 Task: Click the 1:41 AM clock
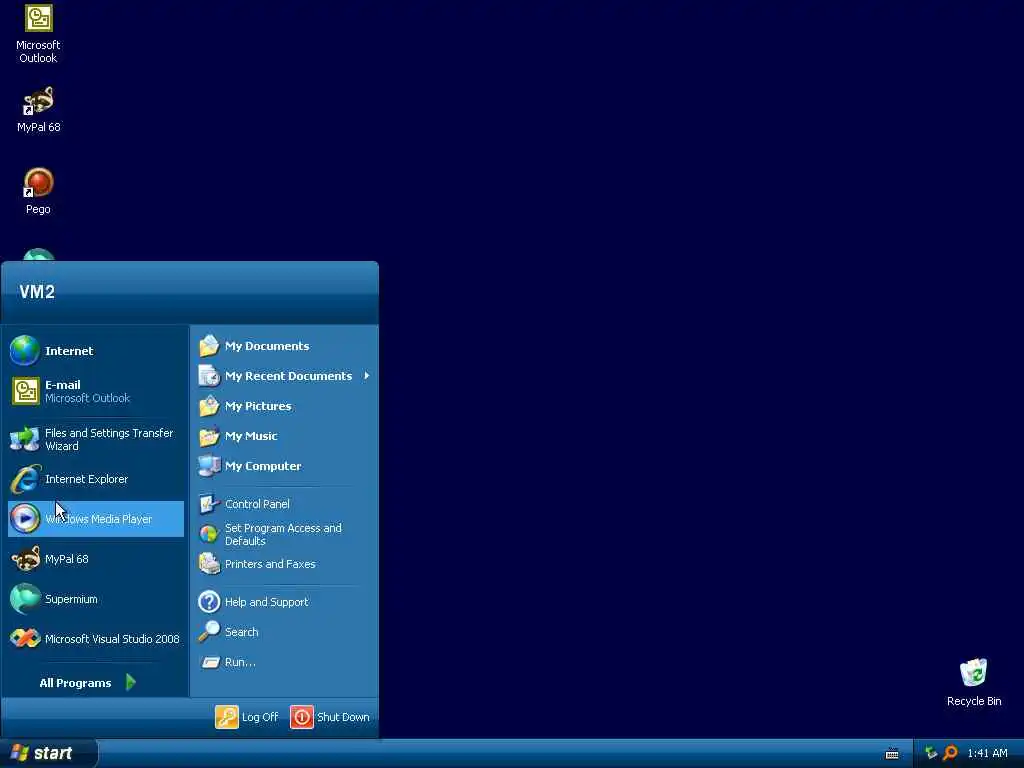tap(987, 754)
